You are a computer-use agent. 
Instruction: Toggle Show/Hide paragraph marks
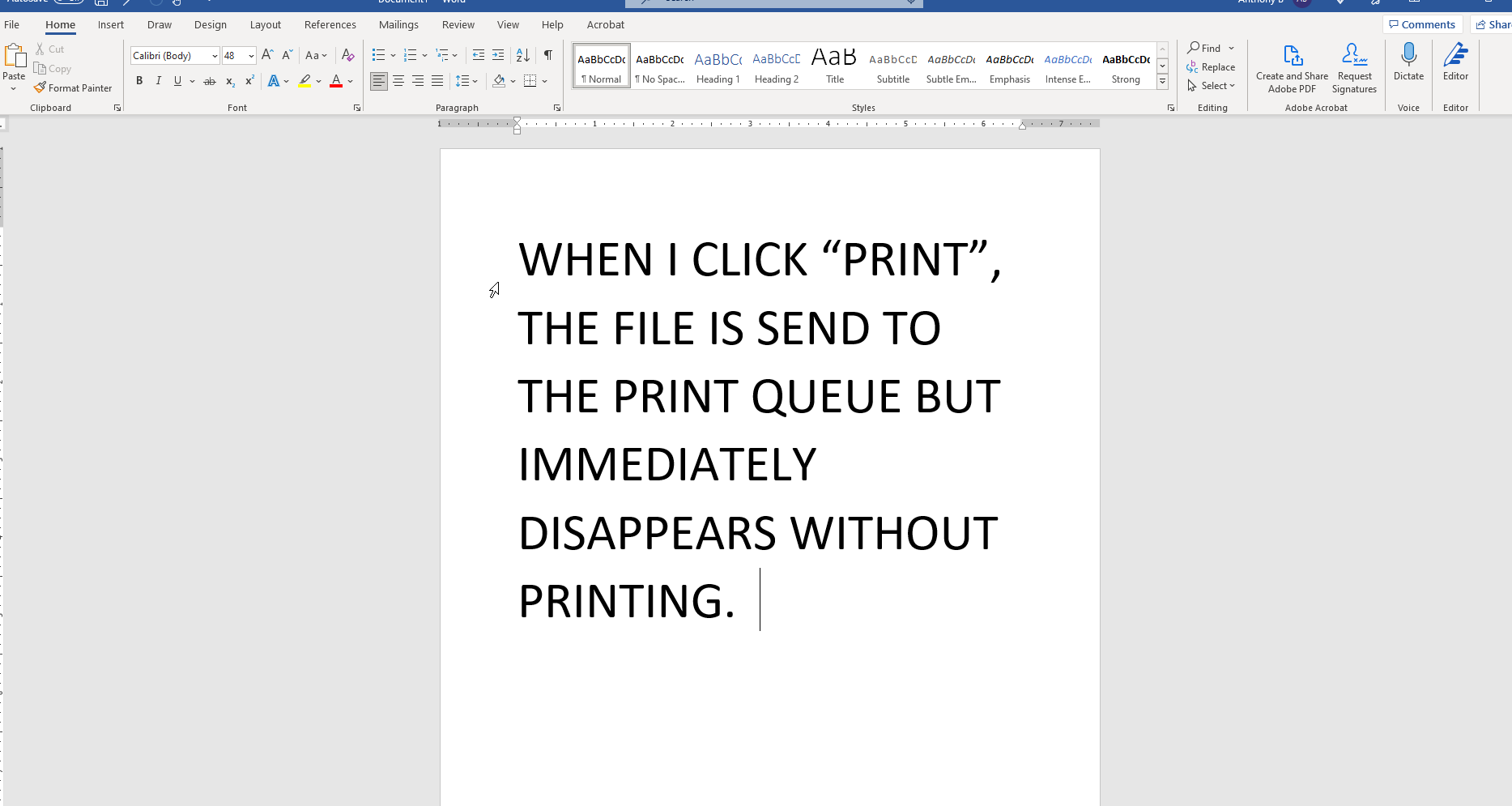point(547,55)
